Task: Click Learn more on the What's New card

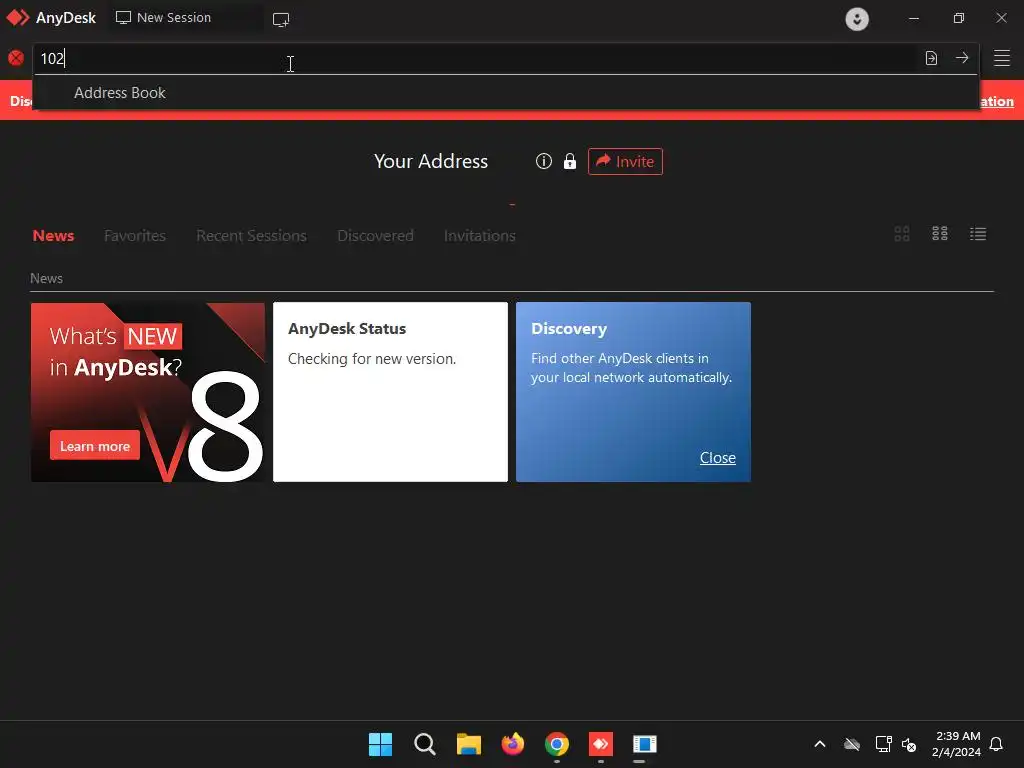Action: click(95, 446)
